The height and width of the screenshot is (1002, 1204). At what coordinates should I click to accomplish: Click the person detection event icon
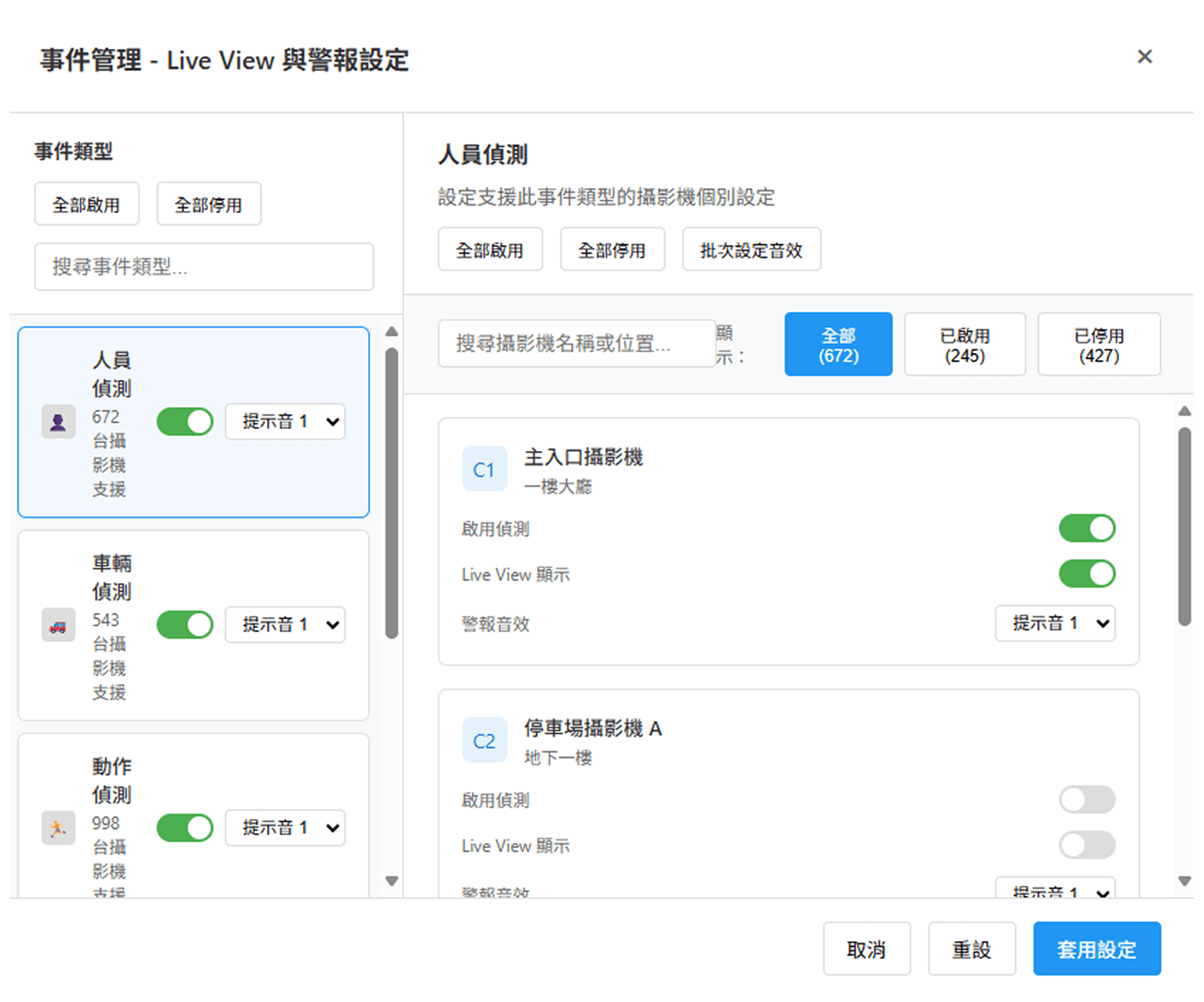click(58, 421)
